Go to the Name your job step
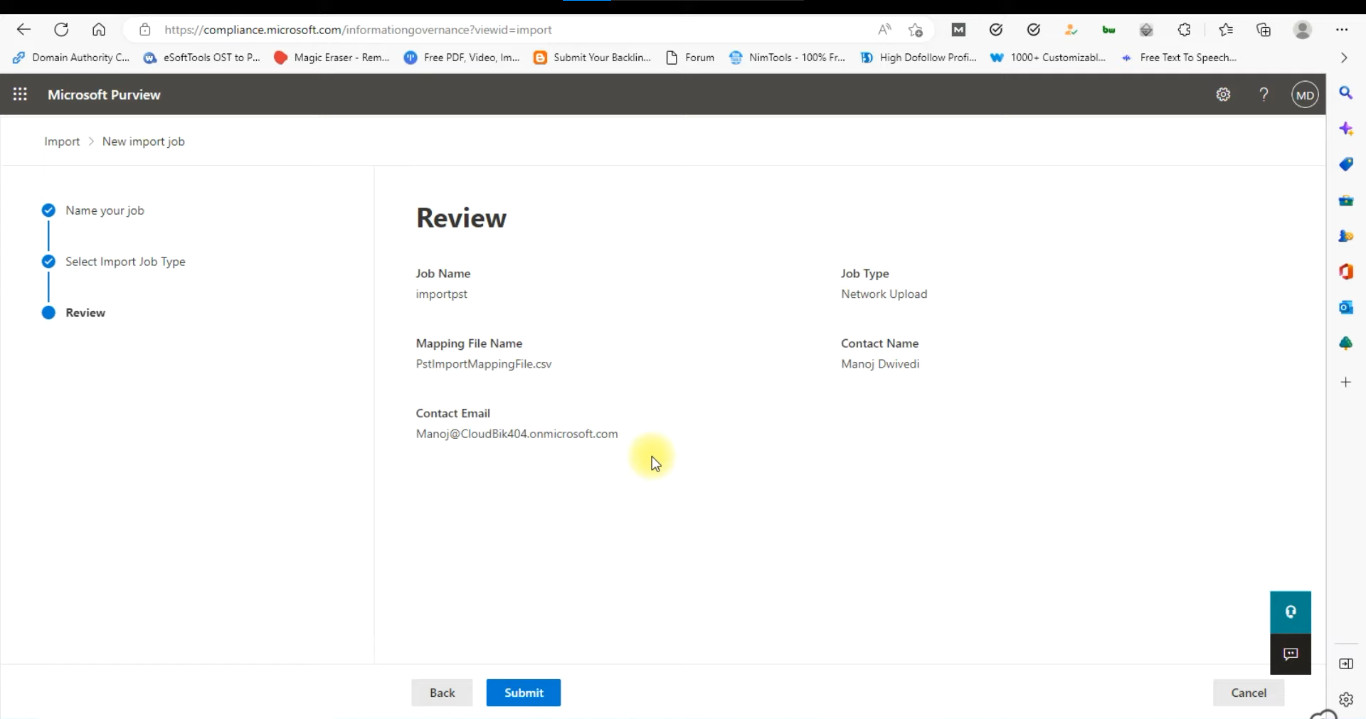1366x719 pixels. click(x=105, y=211)
